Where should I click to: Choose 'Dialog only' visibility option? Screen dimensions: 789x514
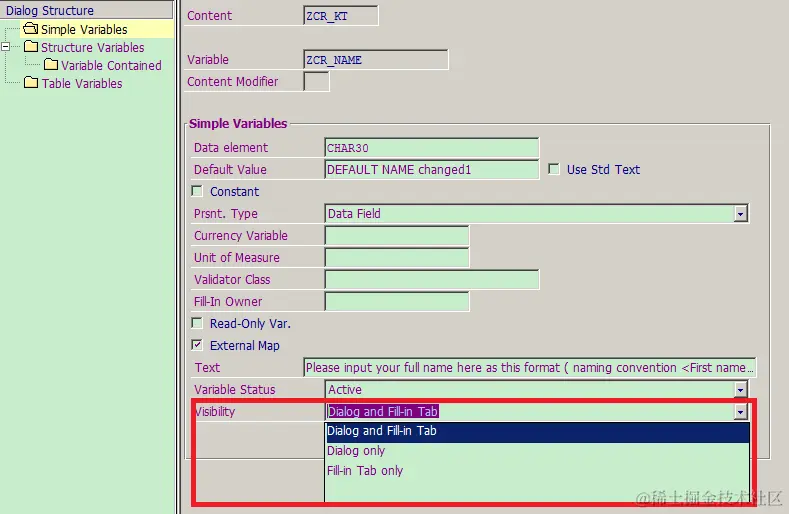point(537,451)
